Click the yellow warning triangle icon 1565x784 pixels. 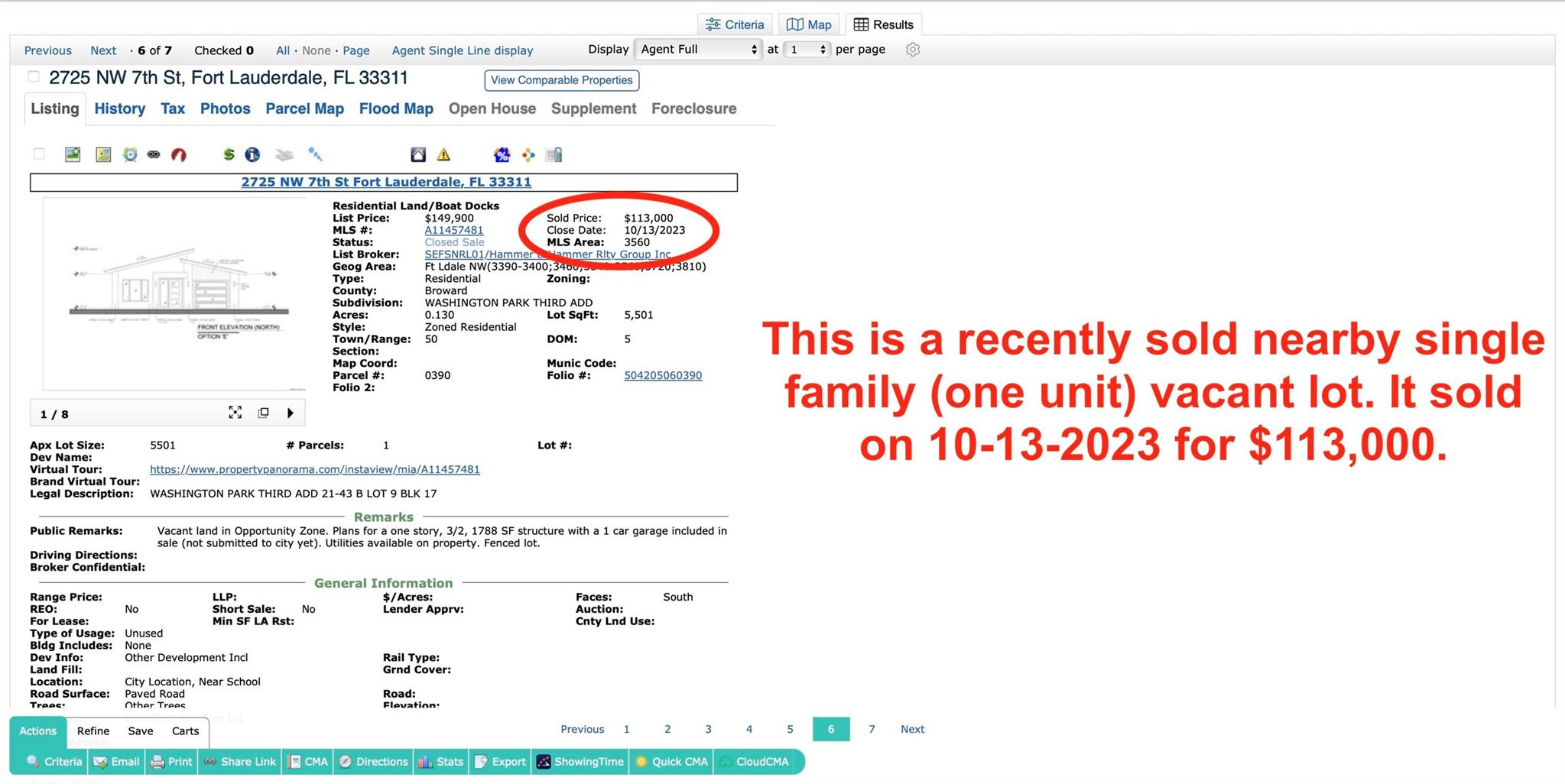pyautogui.click(x=443, y=155)
